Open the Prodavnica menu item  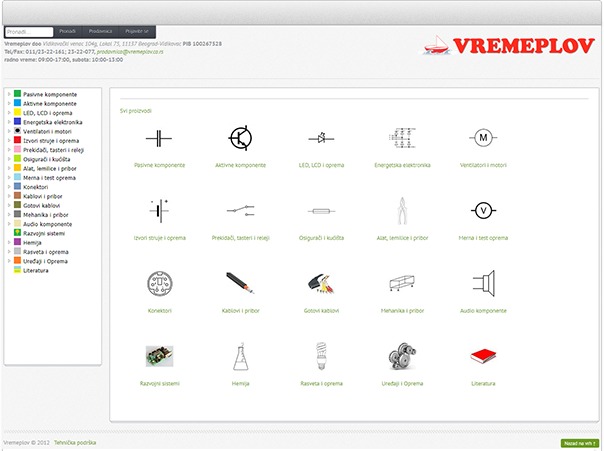[x=100, y=32]
